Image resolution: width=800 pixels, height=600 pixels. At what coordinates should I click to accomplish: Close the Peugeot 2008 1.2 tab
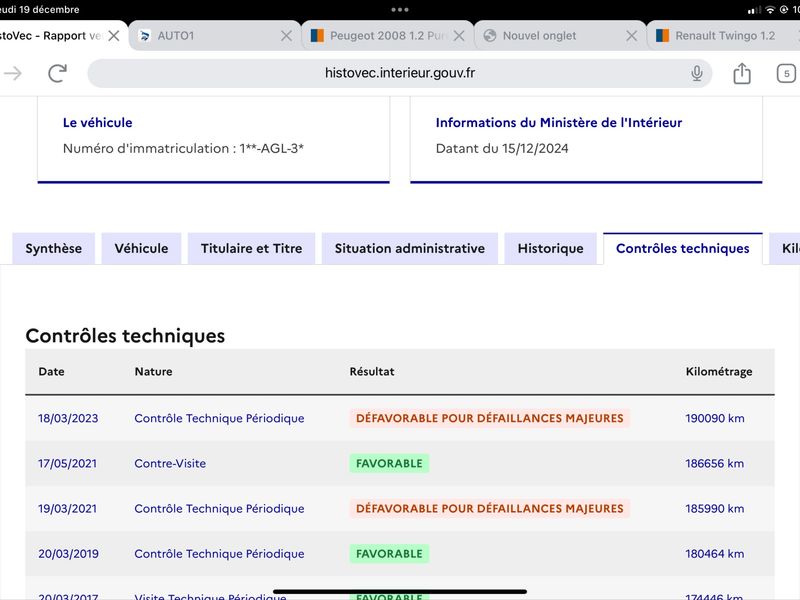click(459, 36)
